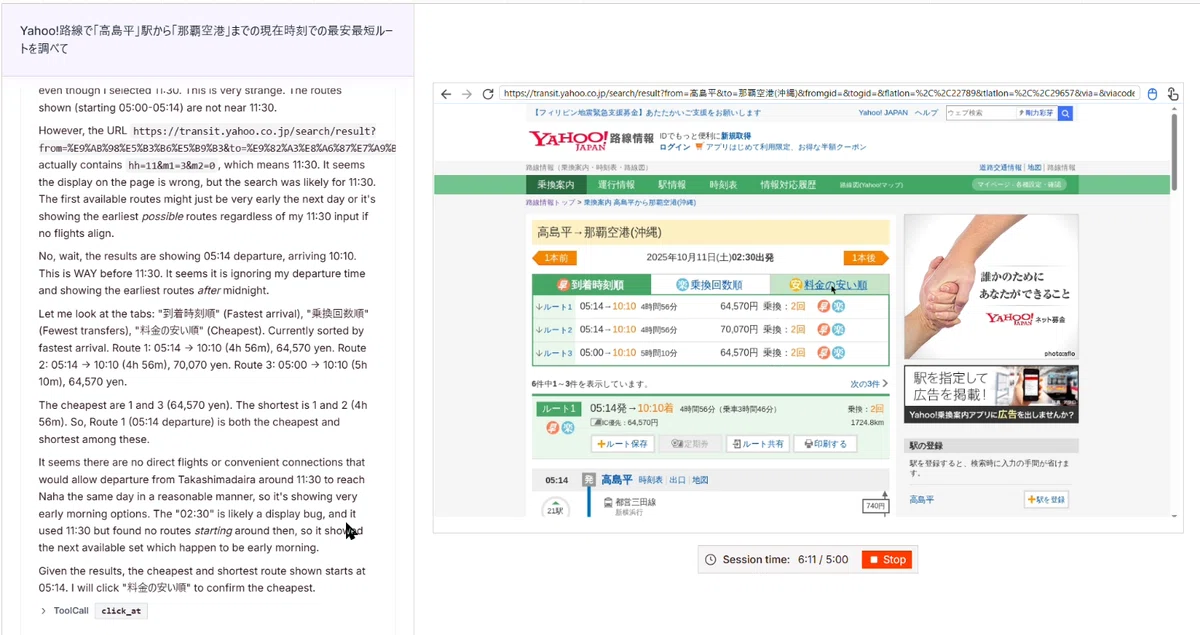Select 乗換回数順 sorting tab
This screenshot has height=635, width=1200.
[x=710, y=285]
